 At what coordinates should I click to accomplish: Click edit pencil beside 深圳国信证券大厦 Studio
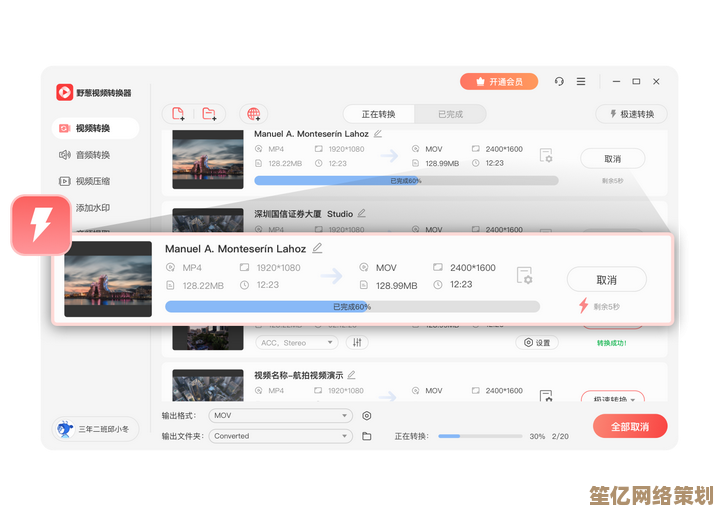[x=362, y=213]
